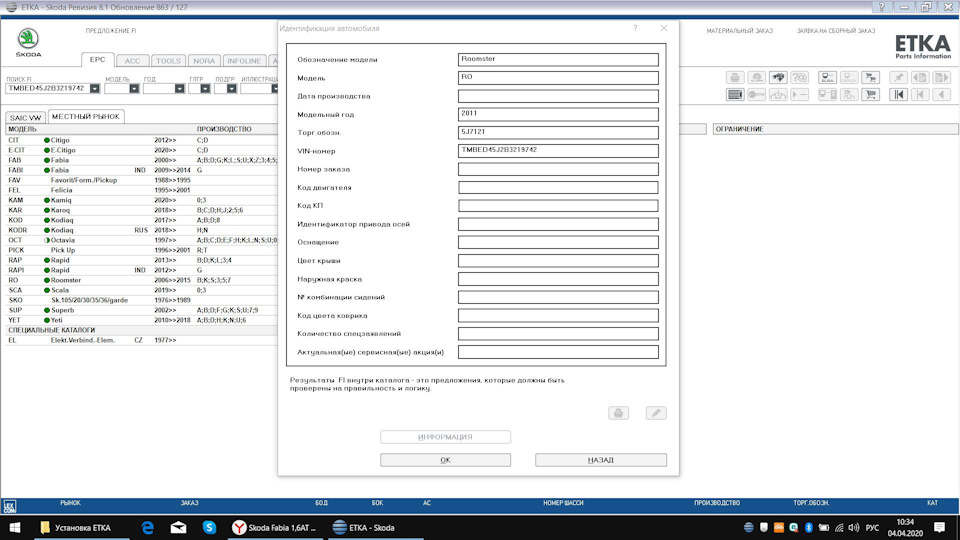The image size is (960, 540).
Task: Select the Yeti model row
Action: coord(141,320)
